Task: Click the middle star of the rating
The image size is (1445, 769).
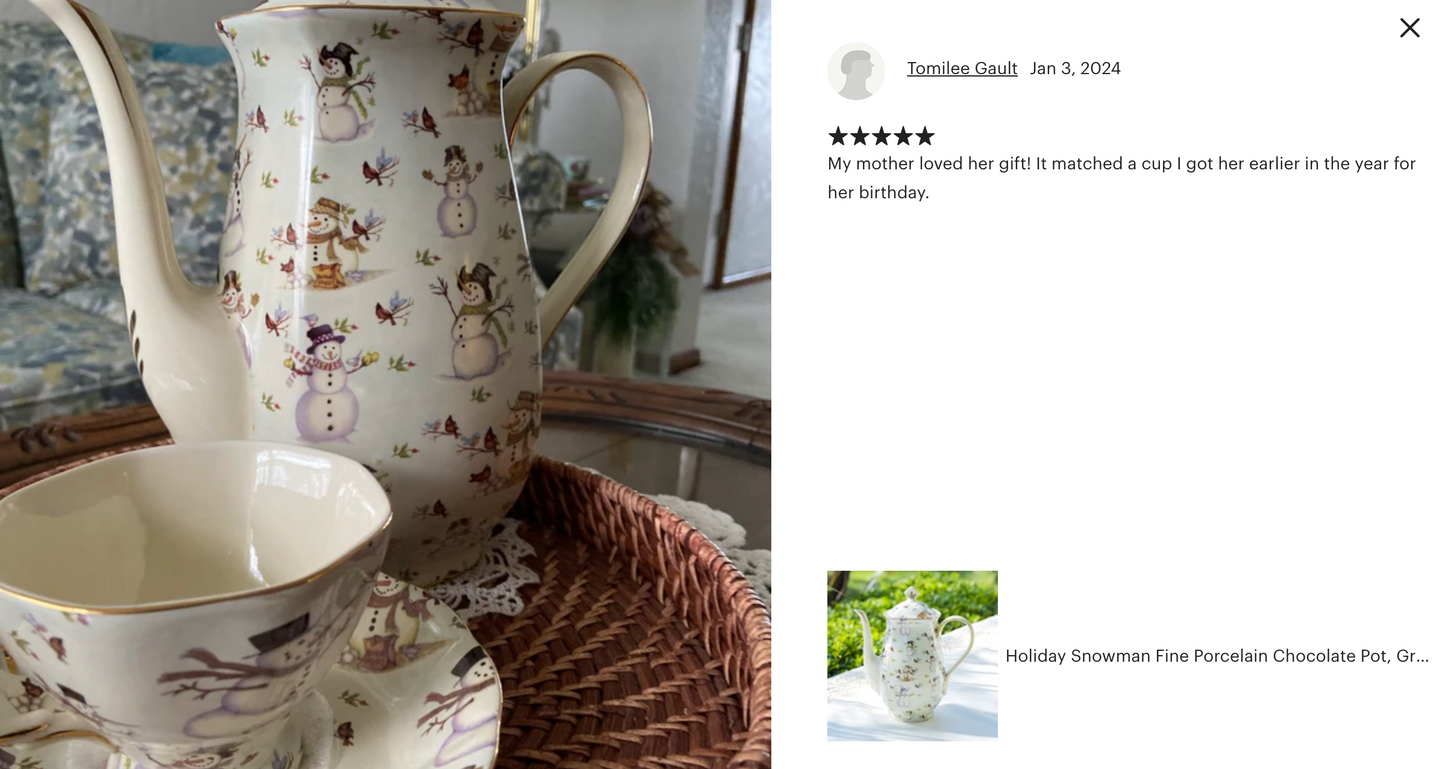Action: coord(881,136)
